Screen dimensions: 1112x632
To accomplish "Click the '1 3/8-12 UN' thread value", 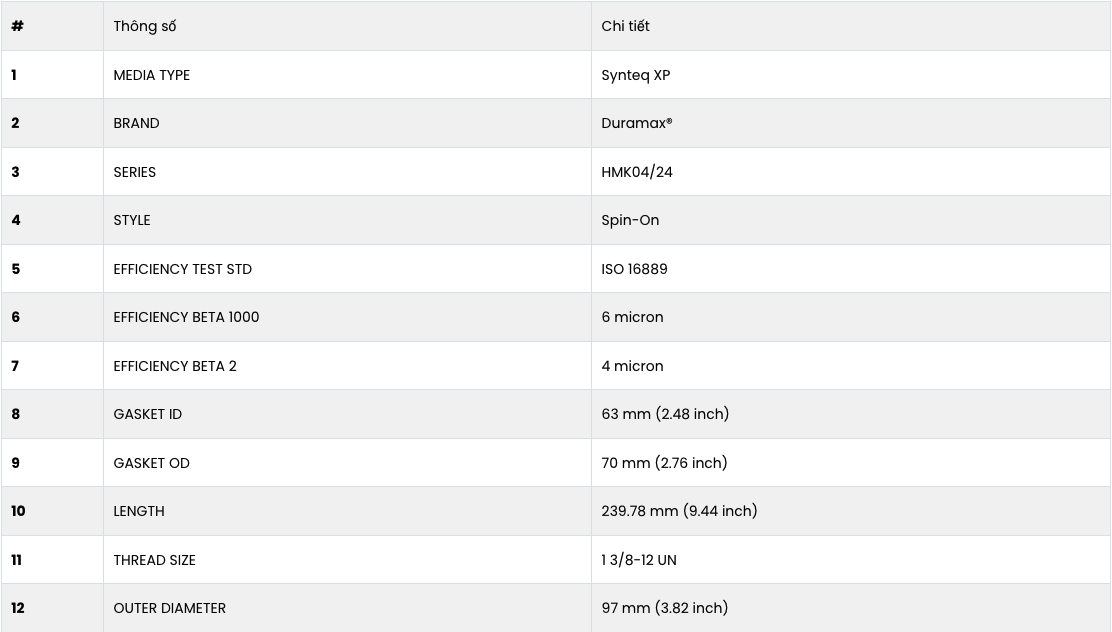I will click(x=639, y=560).
